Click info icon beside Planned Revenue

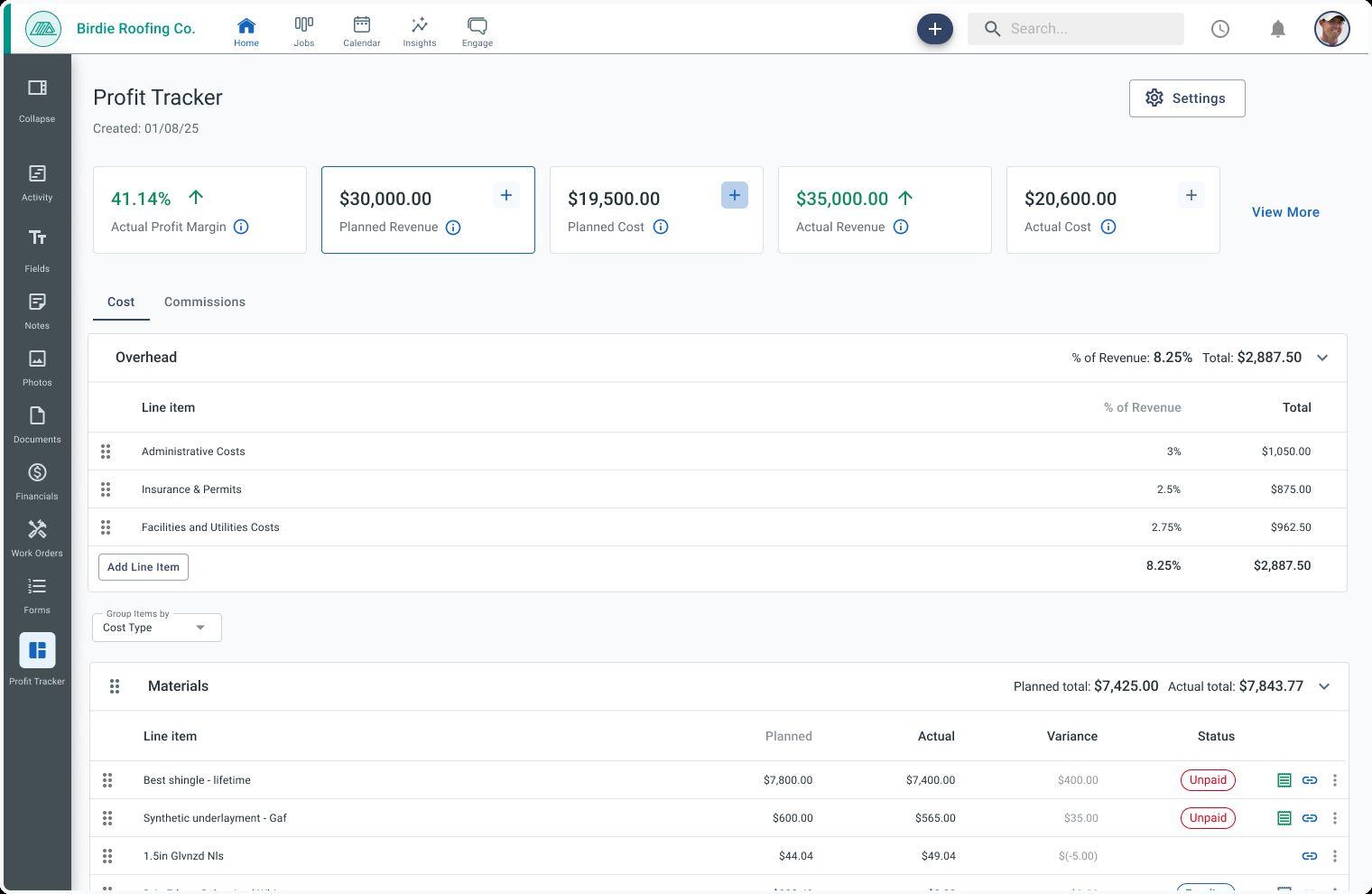click(453, 228)
